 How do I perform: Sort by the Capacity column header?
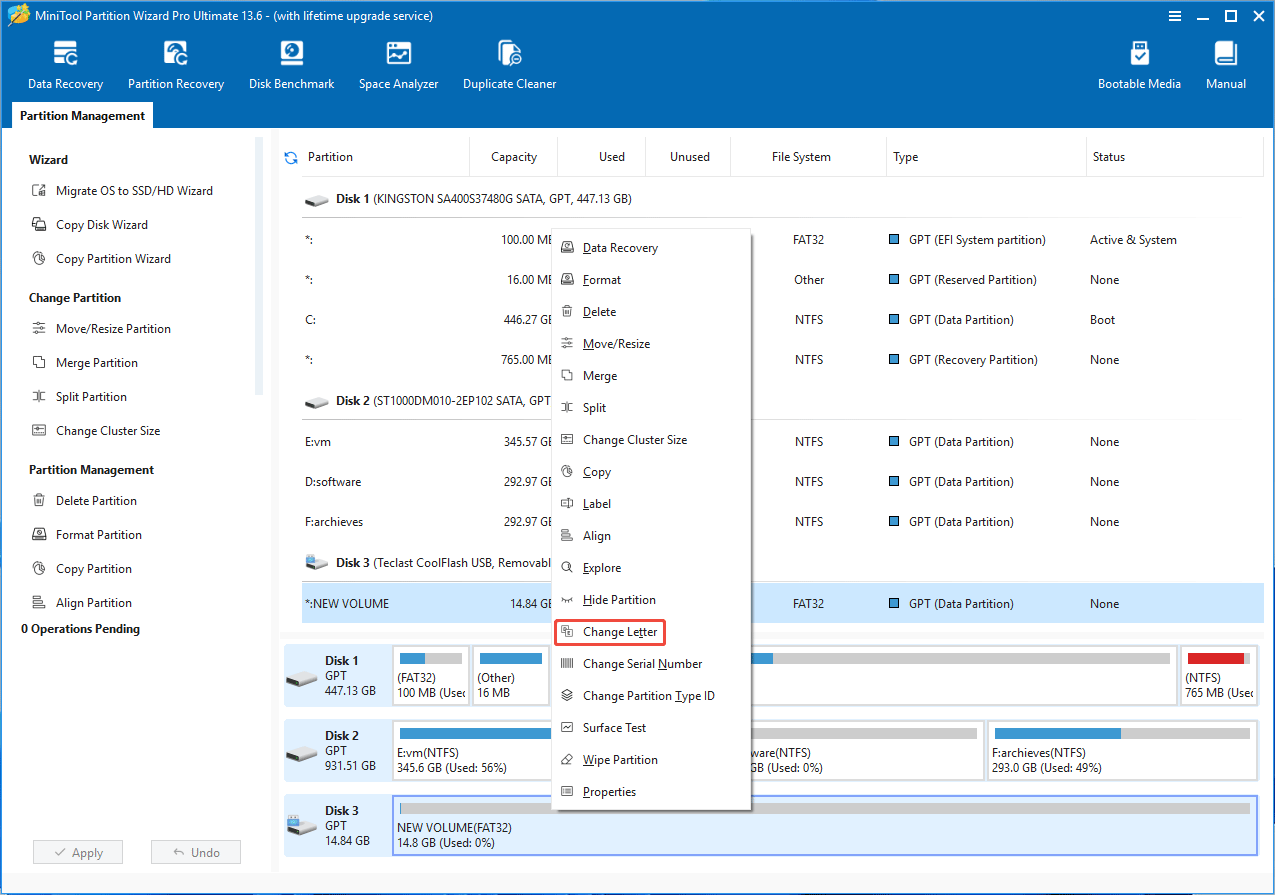point(514,157)
